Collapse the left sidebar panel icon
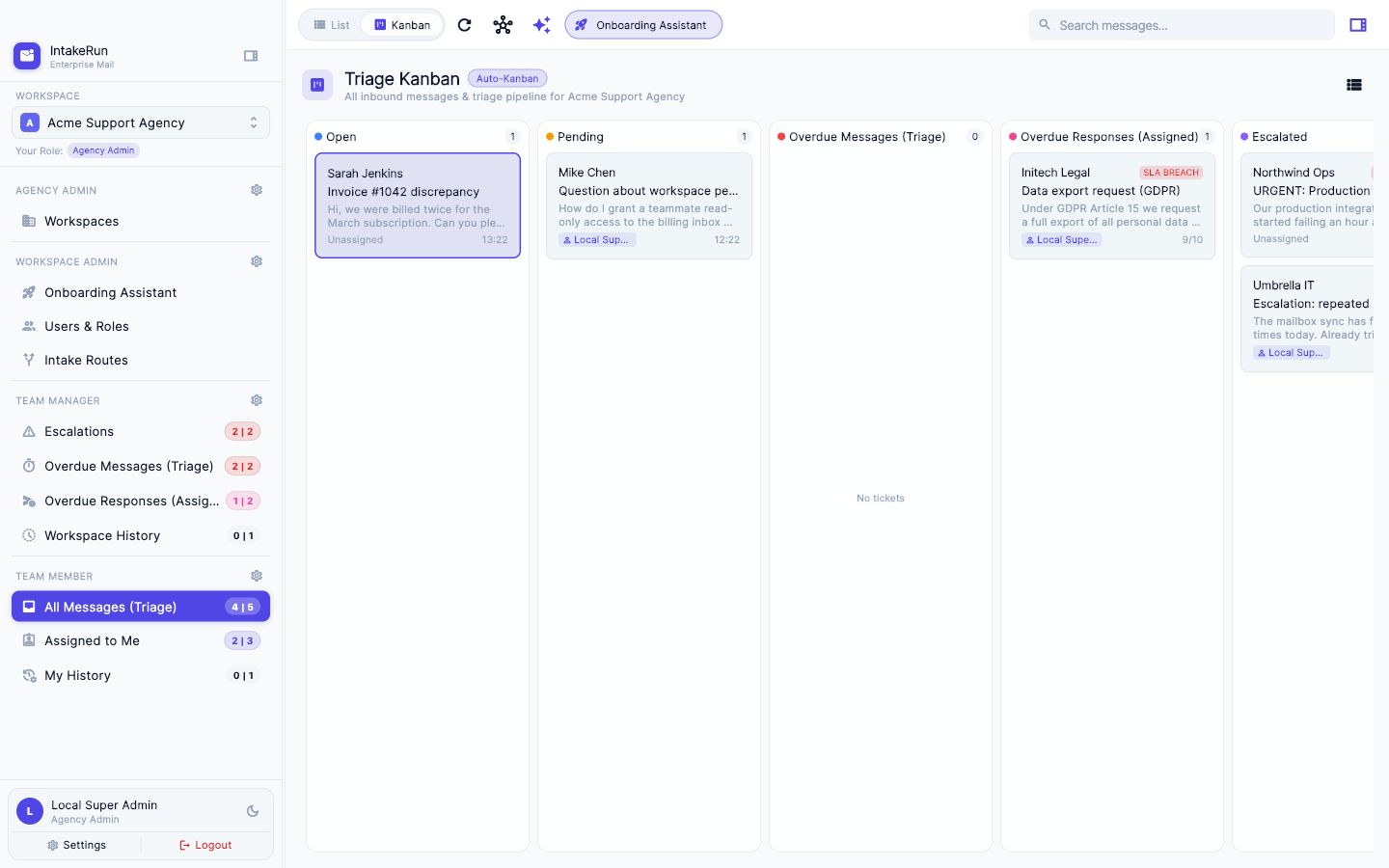 pyautogui.click(x=251, y=56)
